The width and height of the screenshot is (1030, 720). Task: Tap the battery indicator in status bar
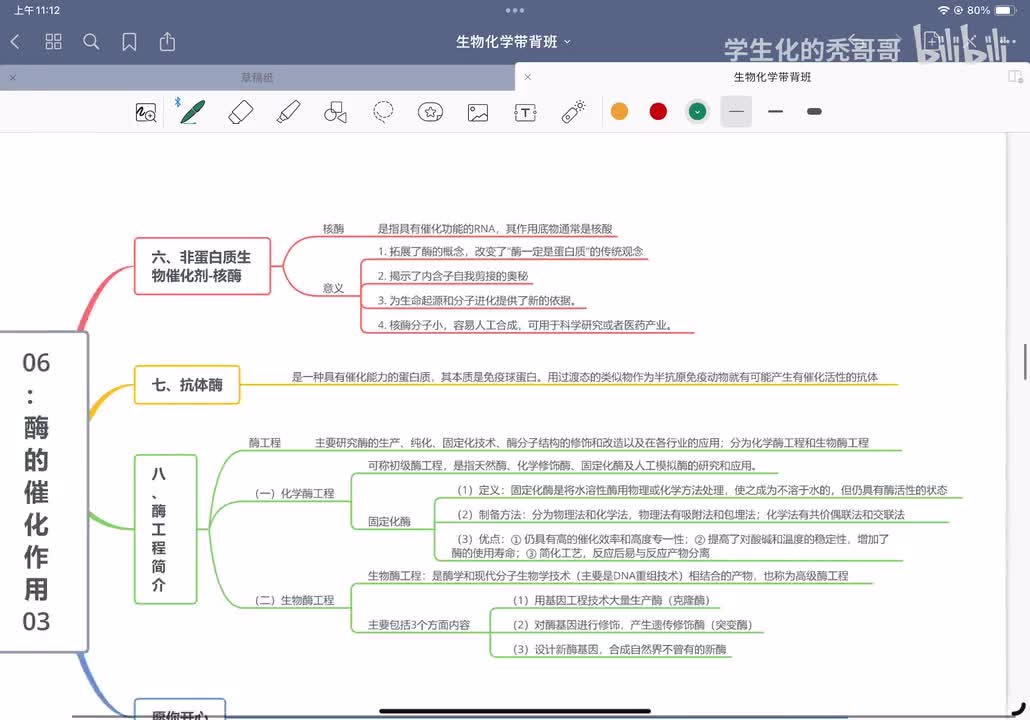[x=1005, y=11]
